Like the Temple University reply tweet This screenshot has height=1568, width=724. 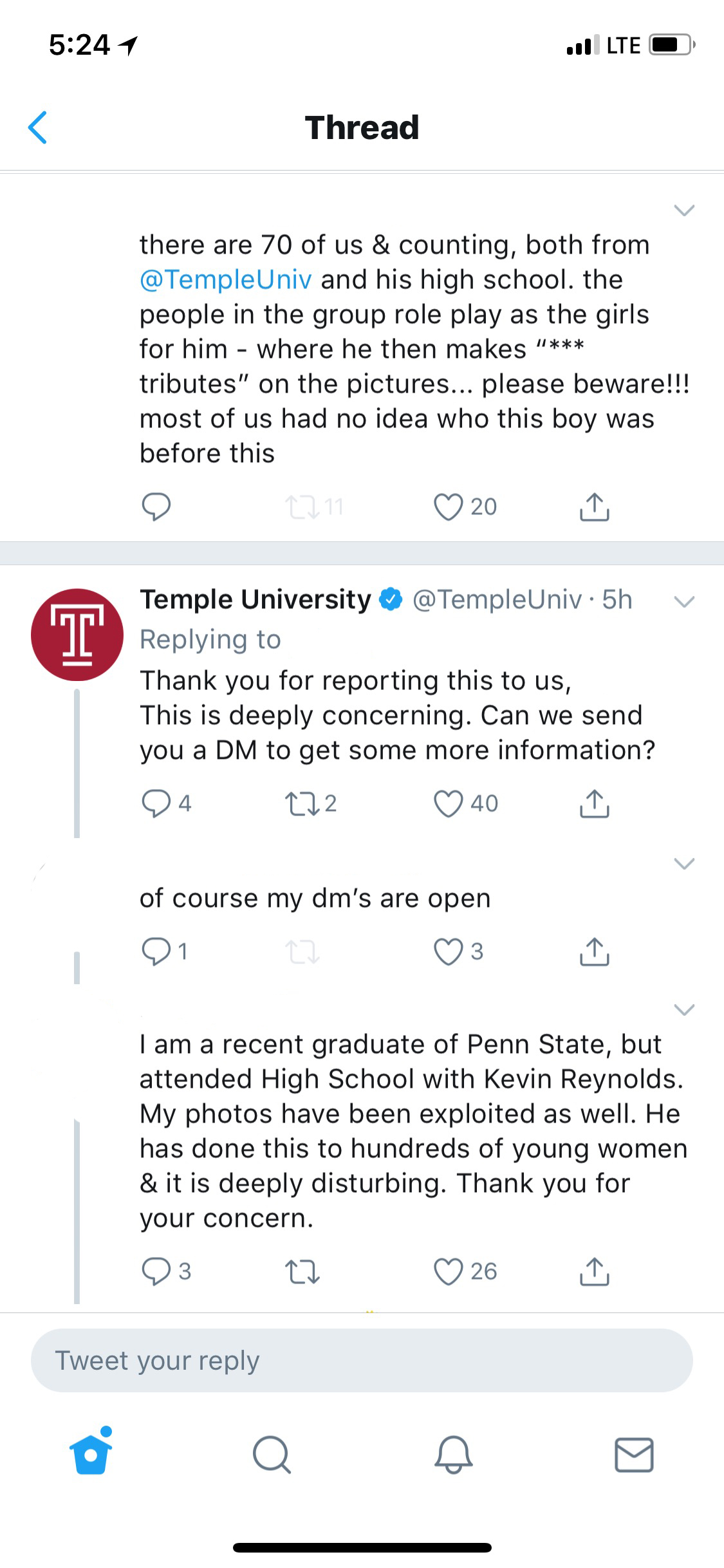[x=449, y=803]
